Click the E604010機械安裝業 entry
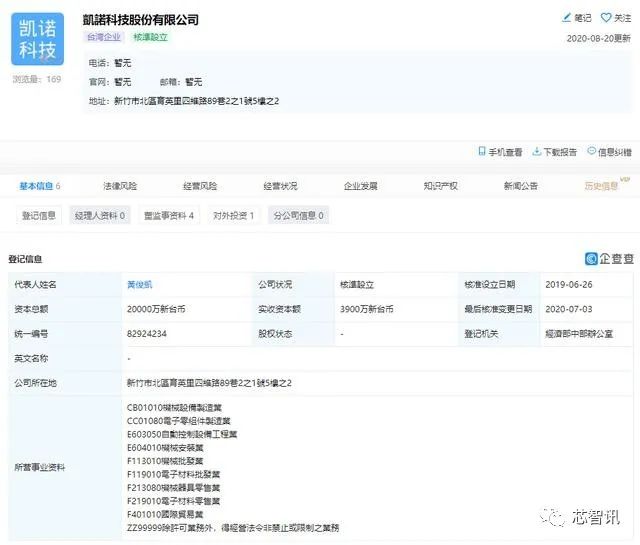This screenshot has width=640, height=545. [165, 448]
